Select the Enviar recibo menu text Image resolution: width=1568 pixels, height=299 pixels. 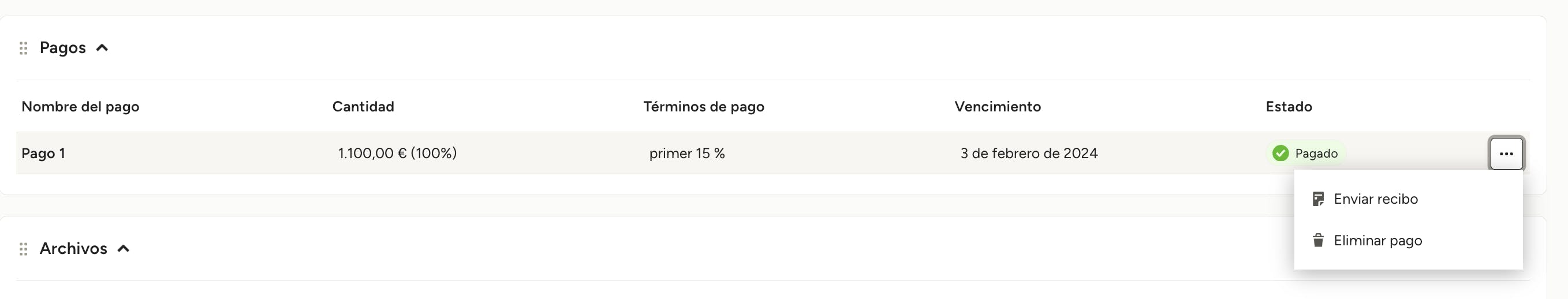pos(1375,199)
